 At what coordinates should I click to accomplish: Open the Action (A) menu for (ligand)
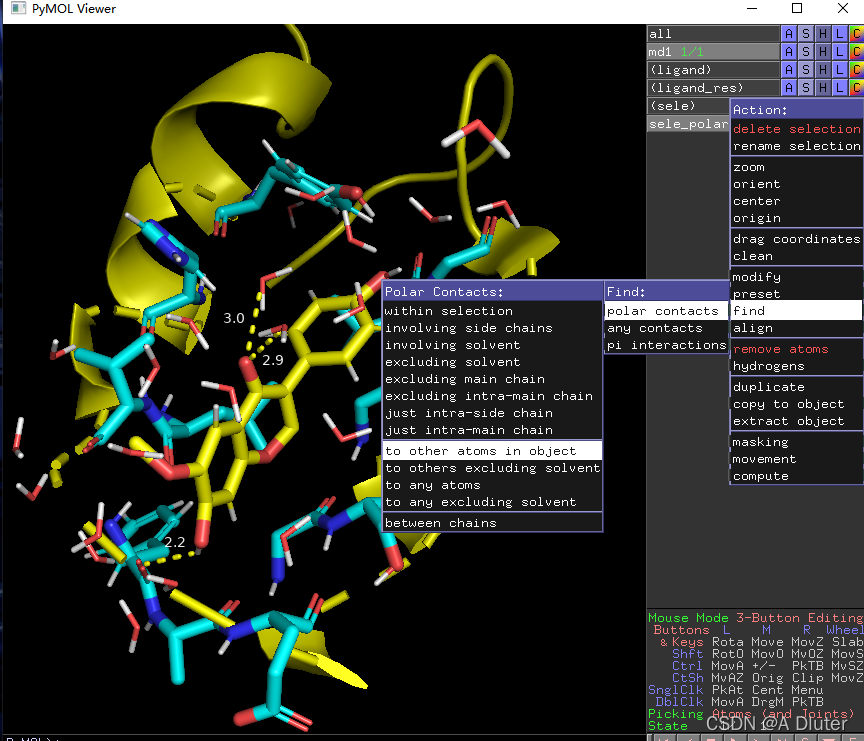789,70
